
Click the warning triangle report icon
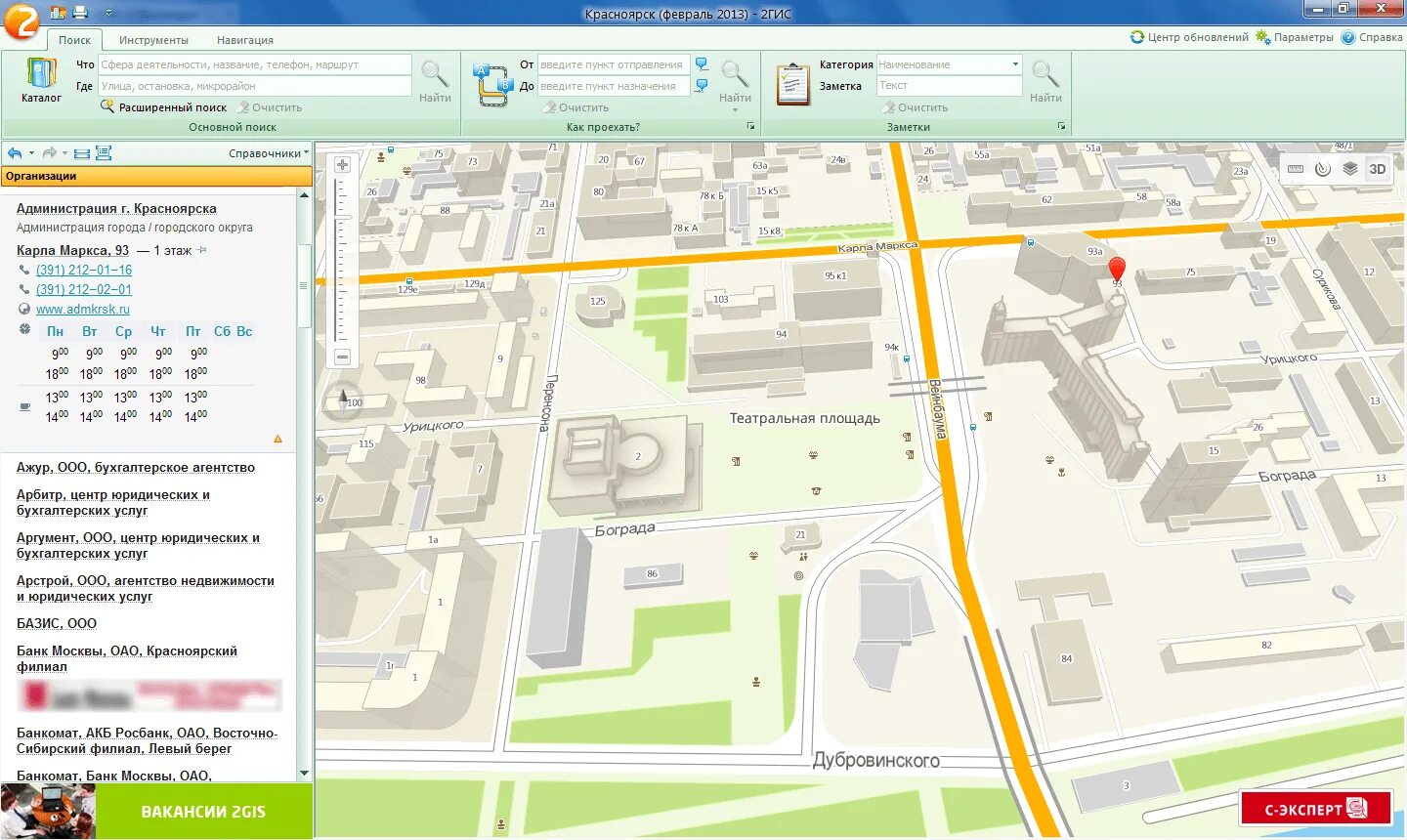(x=277, y=439)
